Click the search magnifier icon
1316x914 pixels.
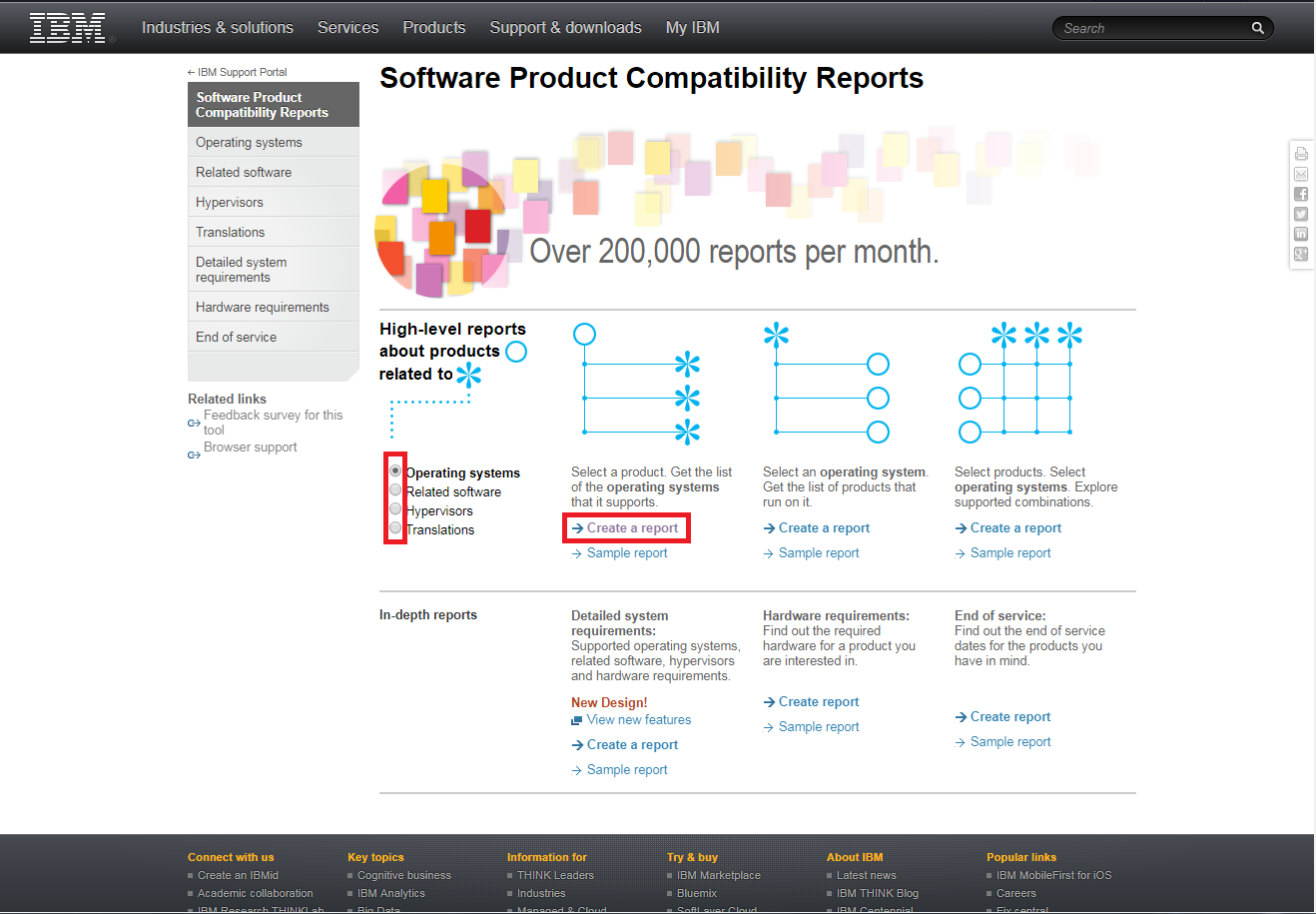(1258, 28)
